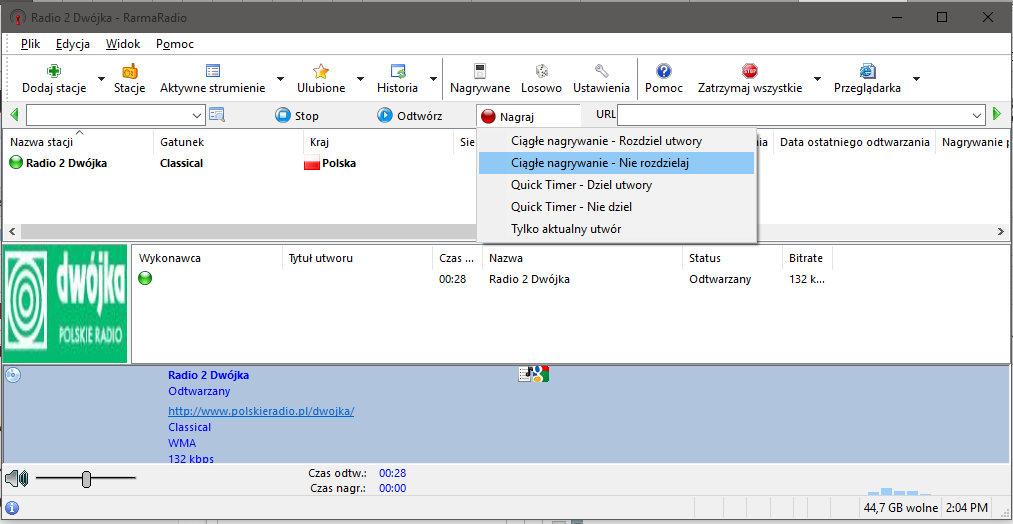Click the Dodaj stacje toolbar icon
This screenshot has height=524, width=1013.
click(54, 71)
